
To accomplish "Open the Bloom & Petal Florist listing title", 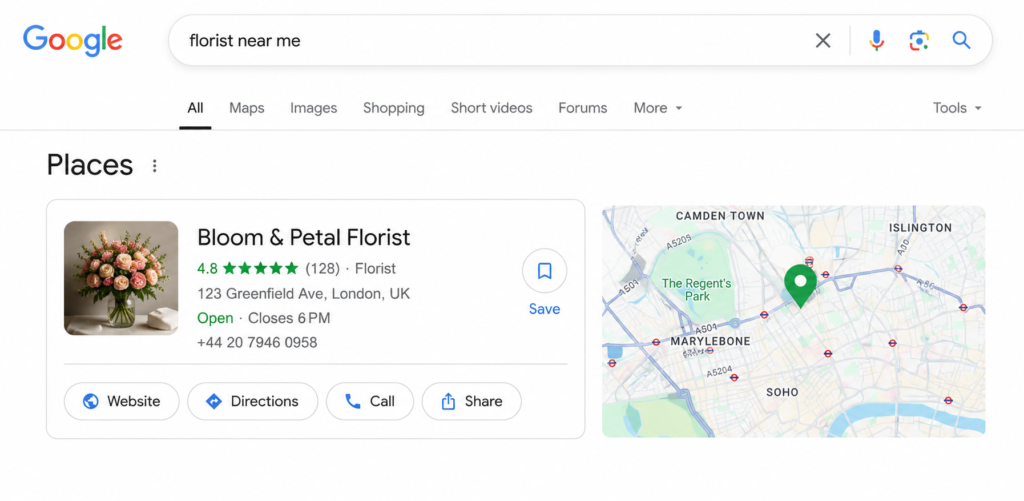I will (304, 237).
